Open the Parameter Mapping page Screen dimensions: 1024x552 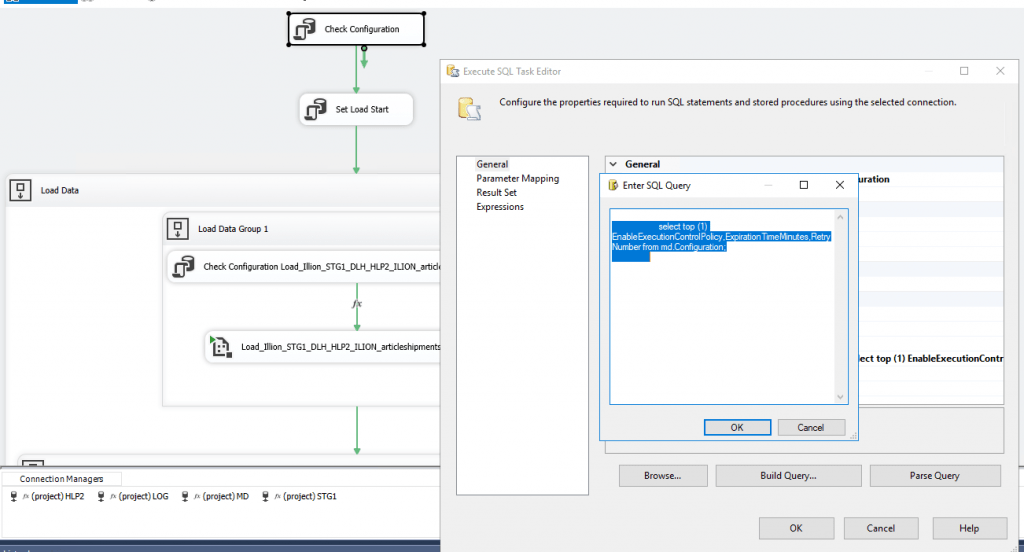(x=517, y=178)
